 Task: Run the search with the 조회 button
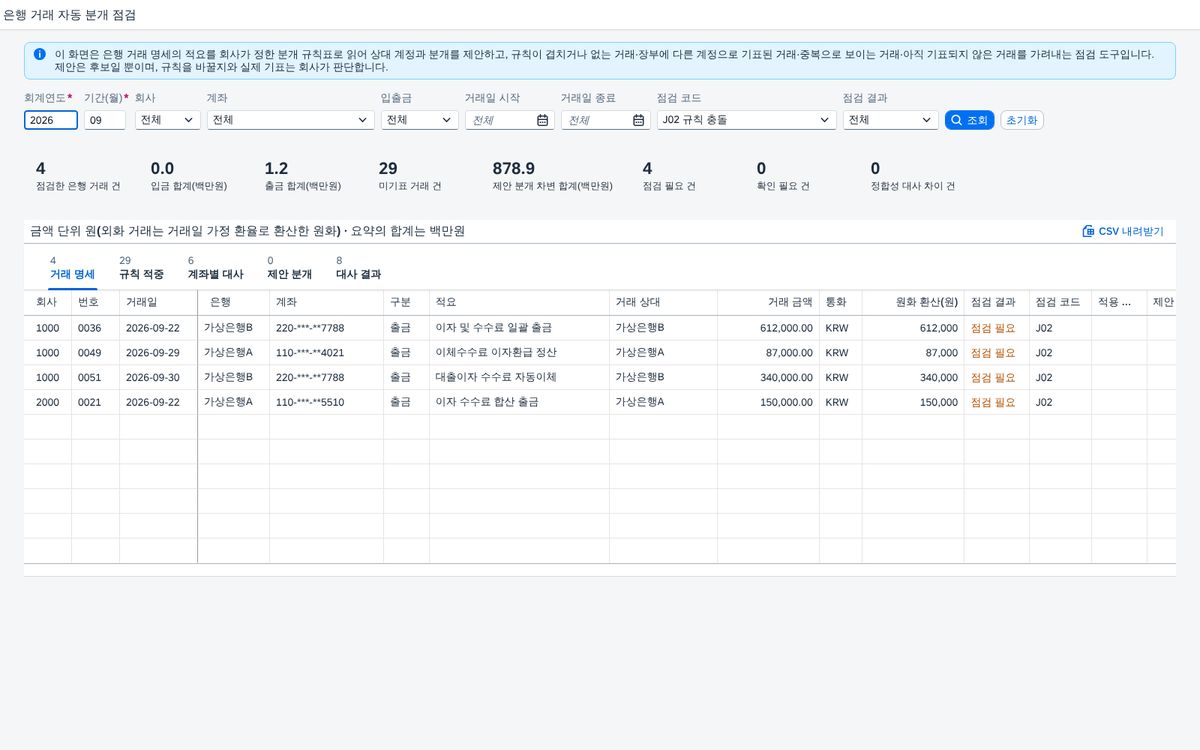pyautogui.click(x=969, y=120)
